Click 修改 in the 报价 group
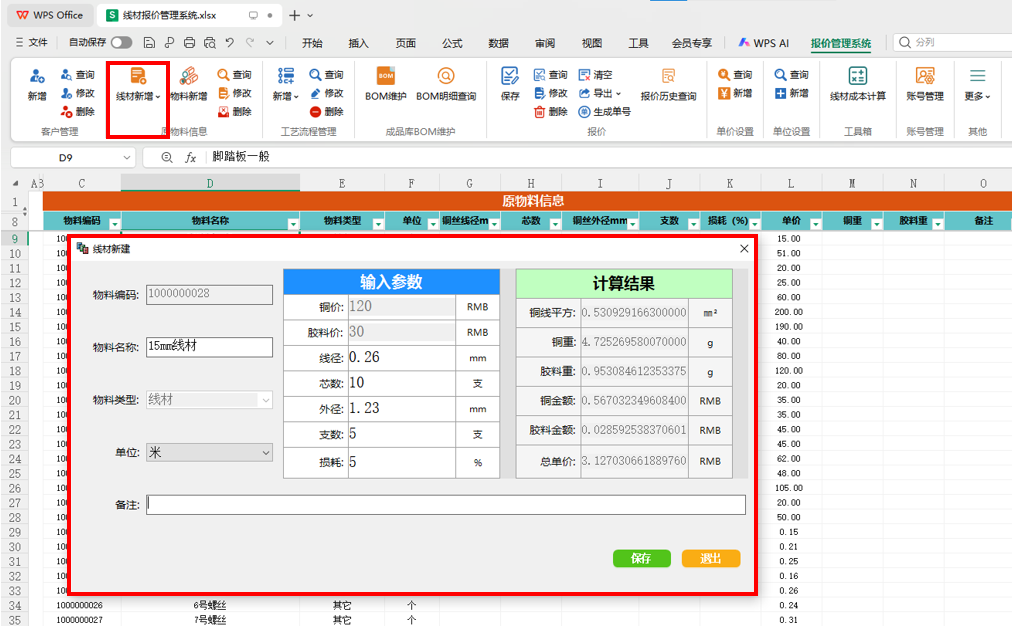Image resolution: width=1012 pixels, height=632 pixels. pyautogui.click(x=551, y=93)
